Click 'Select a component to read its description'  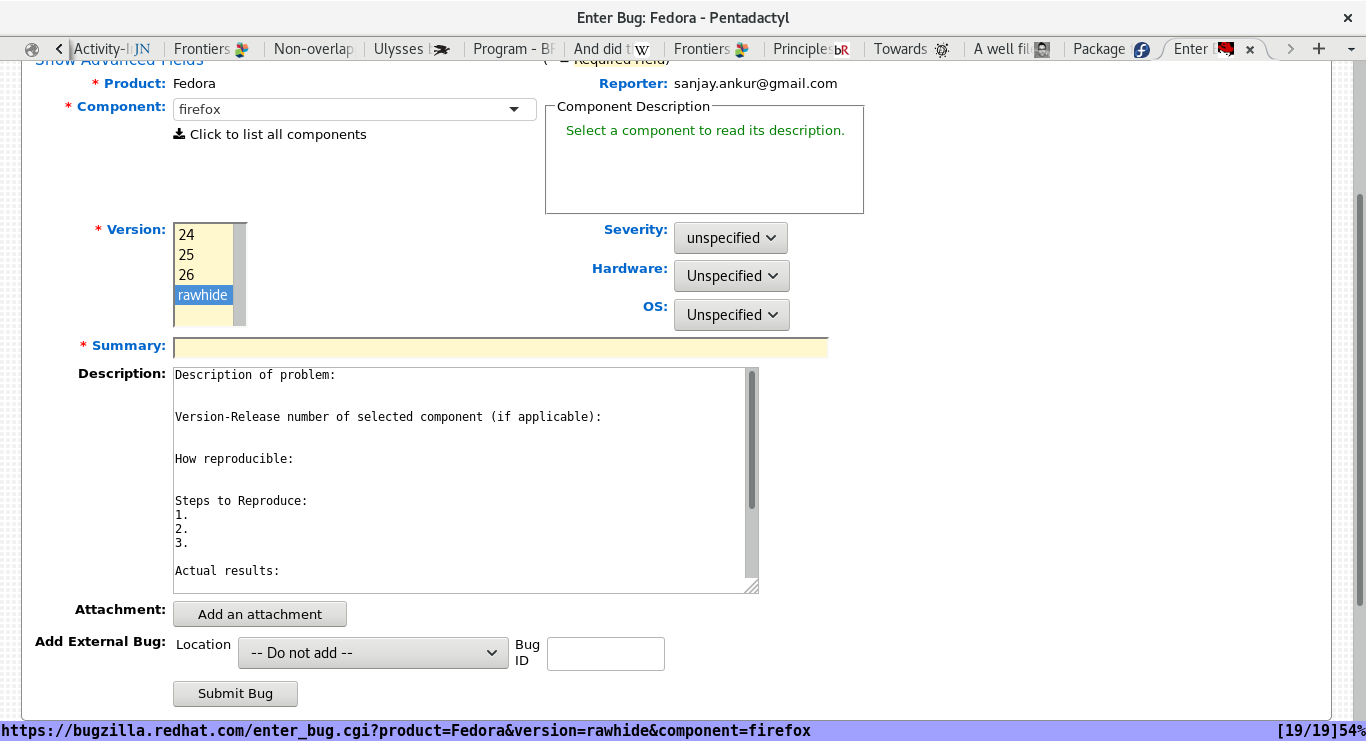(x=705, y=131)
